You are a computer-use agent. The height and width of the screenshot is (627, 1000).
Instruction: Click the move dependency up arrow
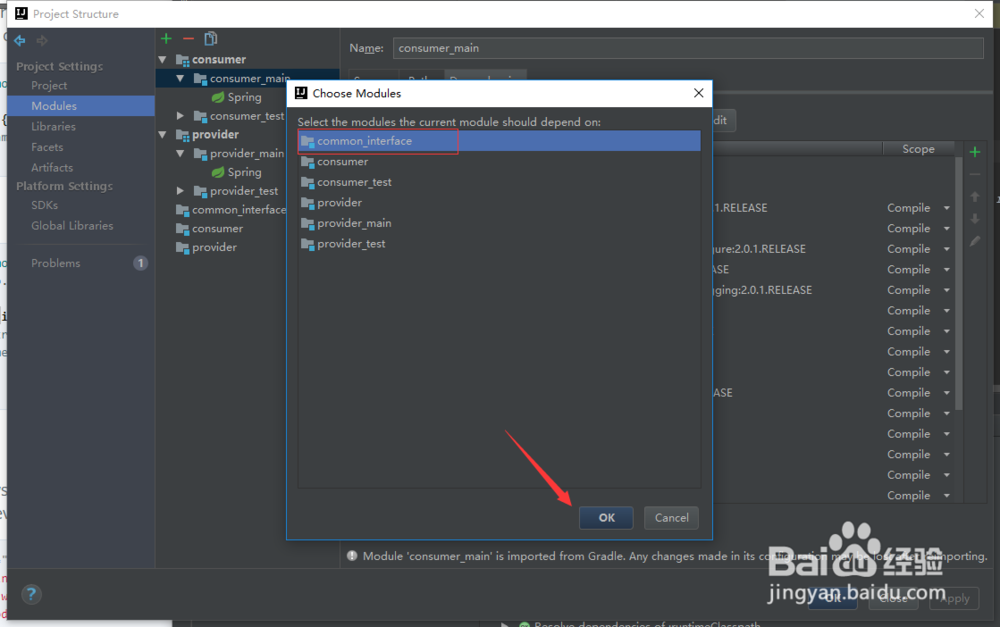pyautogui.click(x=974, y=197)
